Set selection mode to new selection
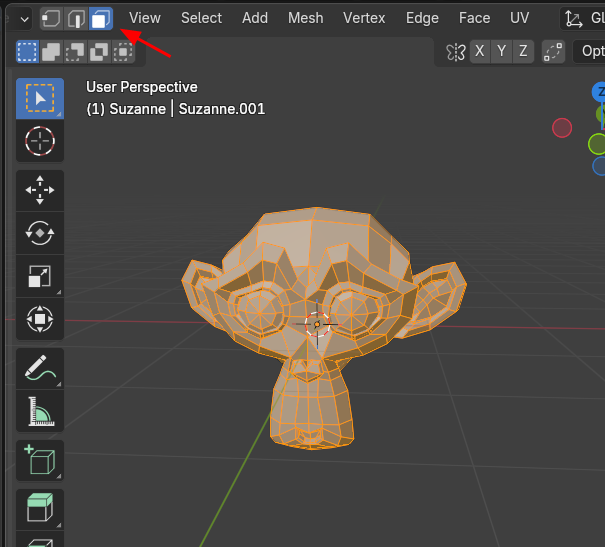This screenshot has width=605, height=547. (x=27, y=51)
